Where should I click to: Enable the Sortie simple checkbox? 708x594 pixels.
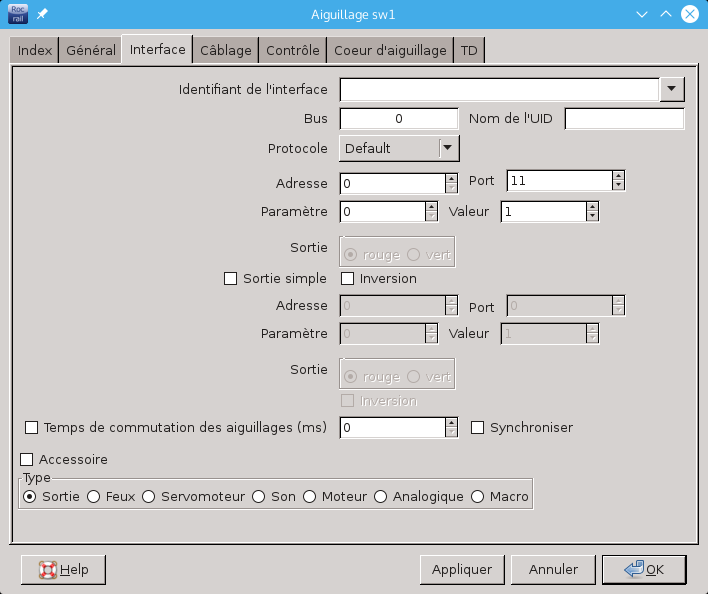tap(231, 279)
